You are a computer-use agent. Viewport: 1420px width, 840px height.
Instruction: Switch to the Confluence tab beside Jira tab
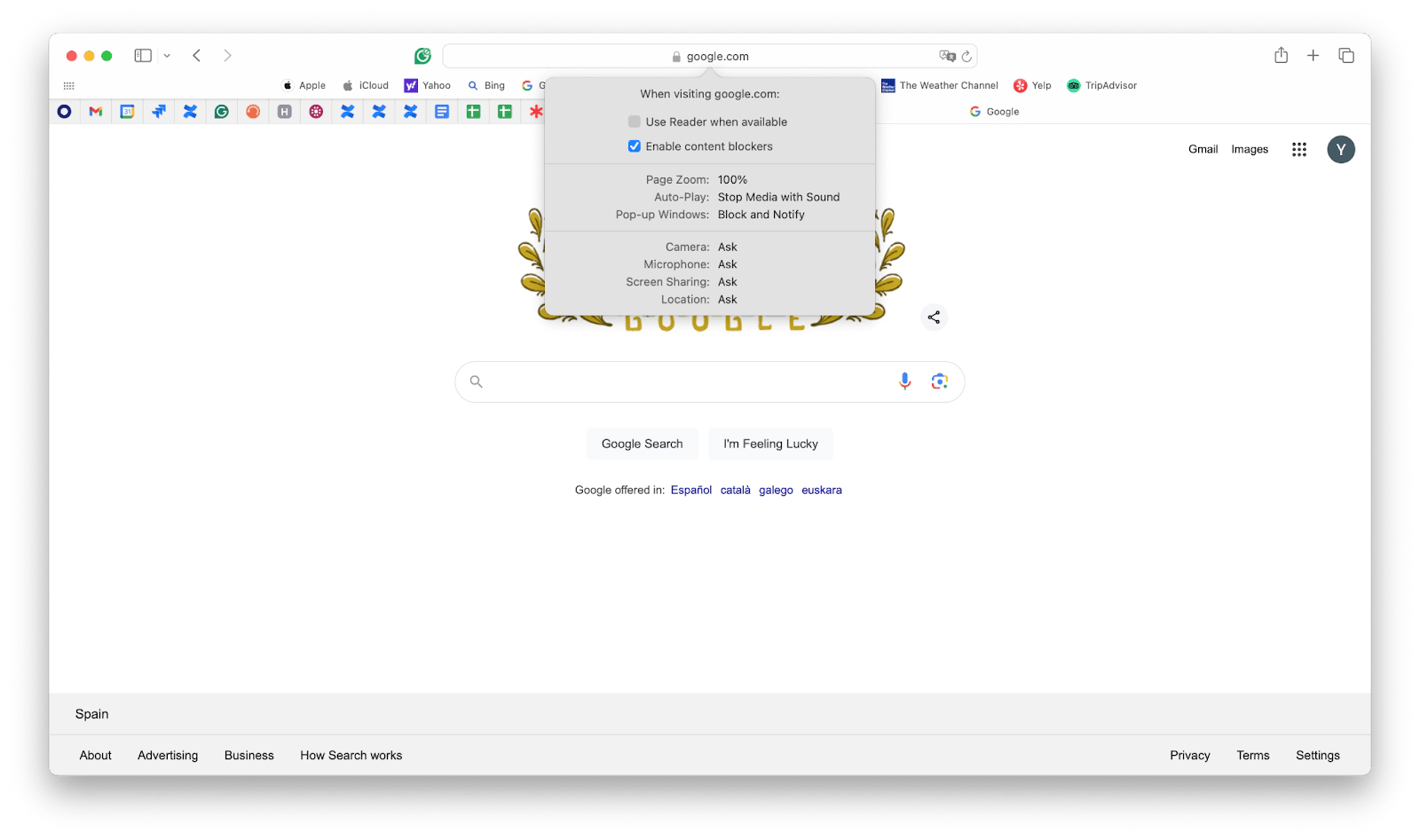point(190,112)
